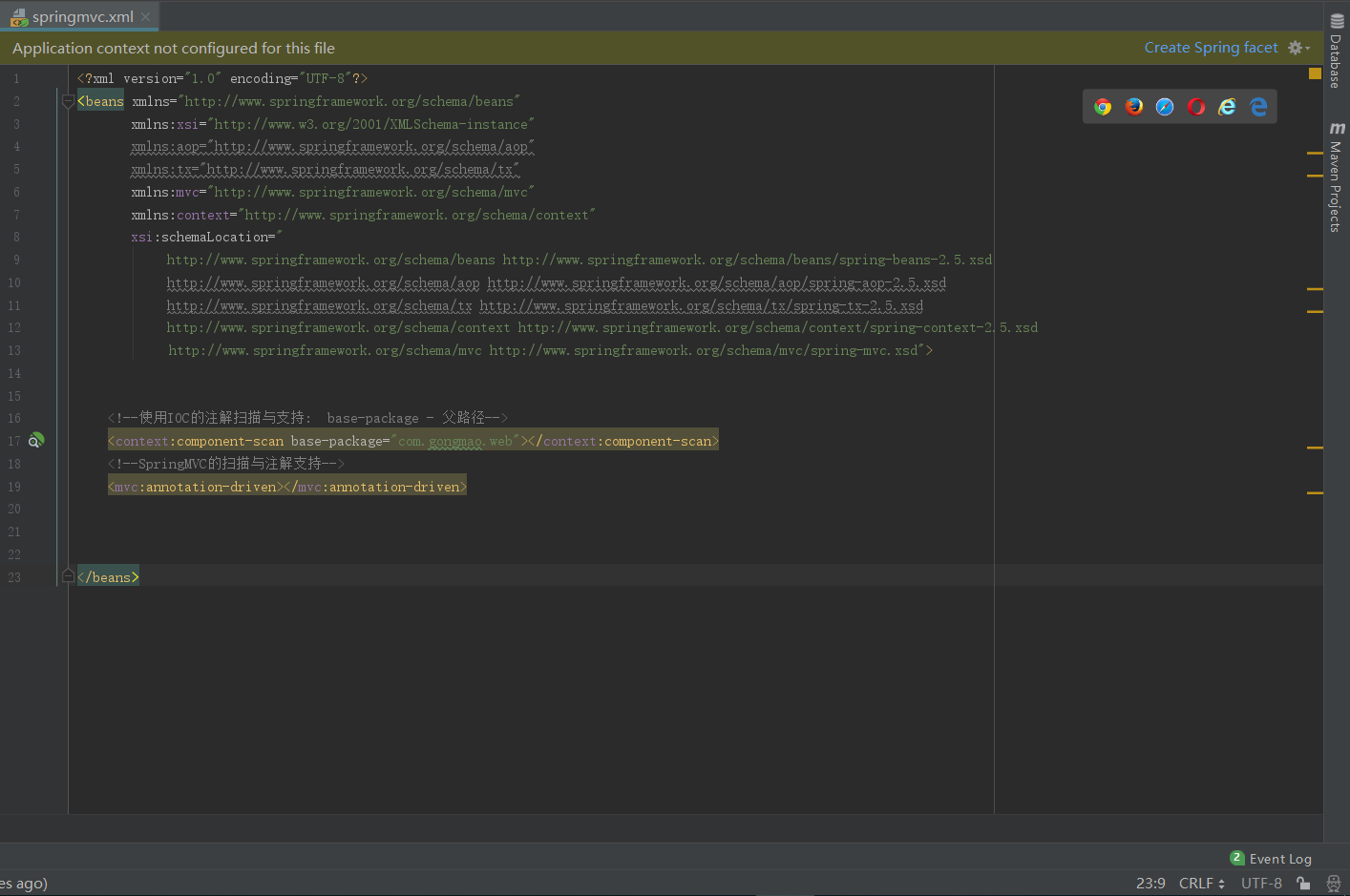
Task: Open file in Opera browser
Action: pyautogui.click(x=1196, y=107)
